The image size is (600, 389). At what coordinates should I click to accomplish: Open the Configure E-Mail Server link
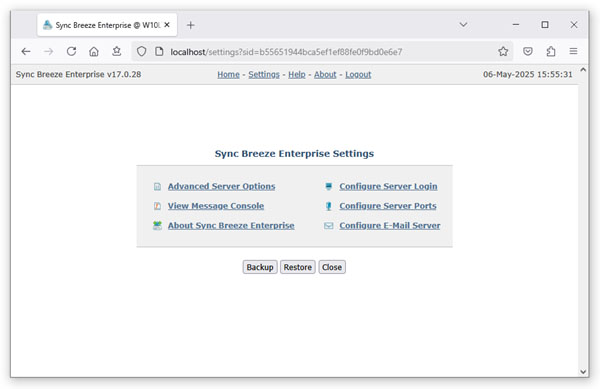[390, 226]
